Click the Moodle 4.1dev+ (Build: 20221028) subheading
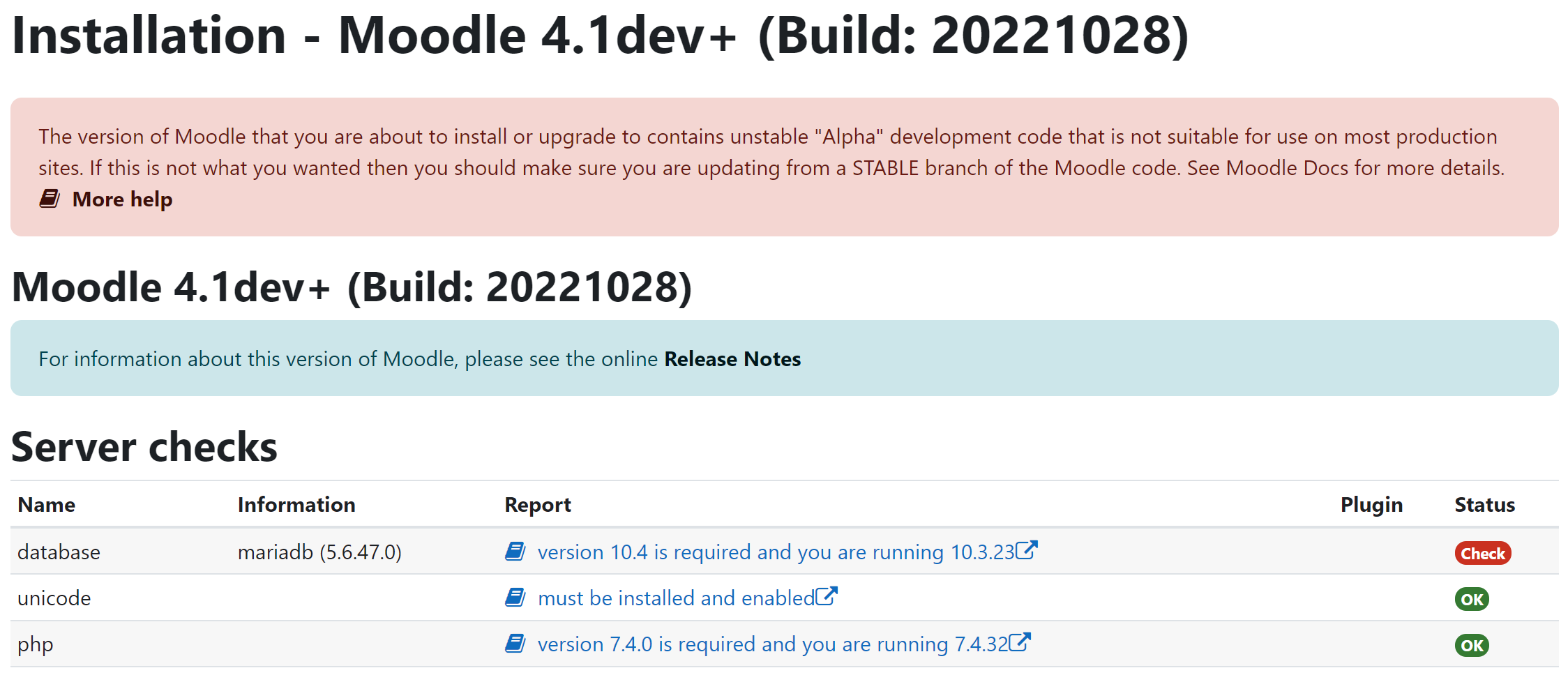This screenshot has height=675, width=1568. pos(352,287)
